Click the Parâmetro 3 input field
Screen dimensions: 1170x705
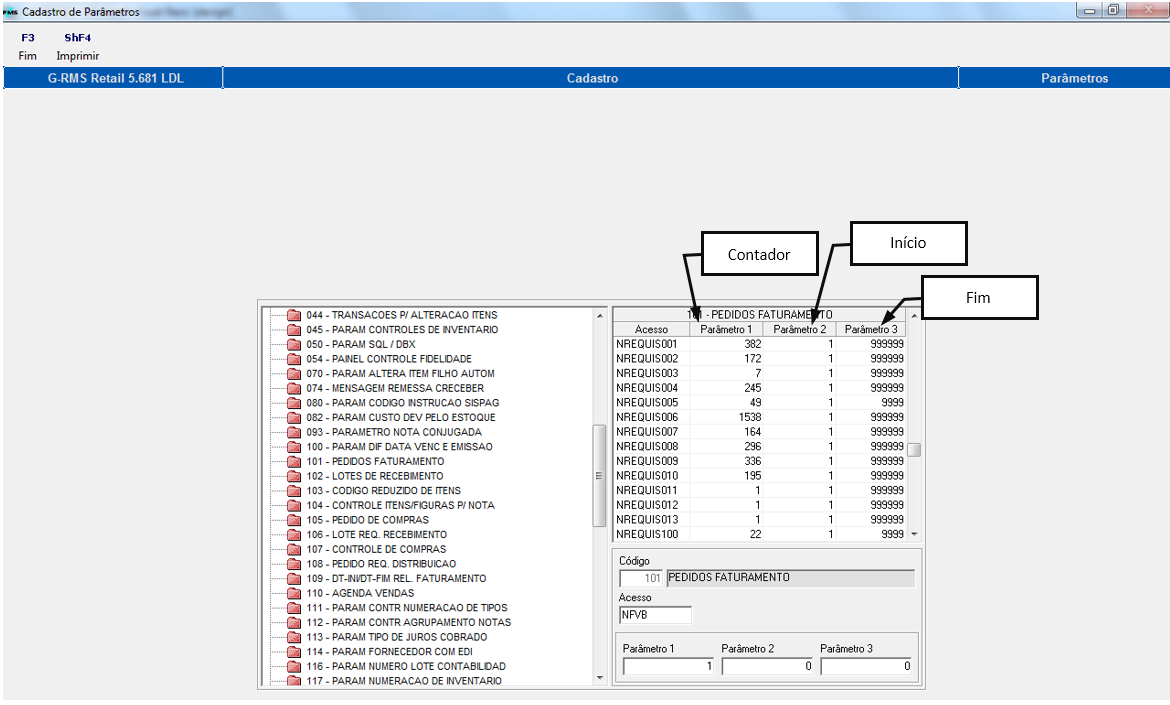point(866,666)
